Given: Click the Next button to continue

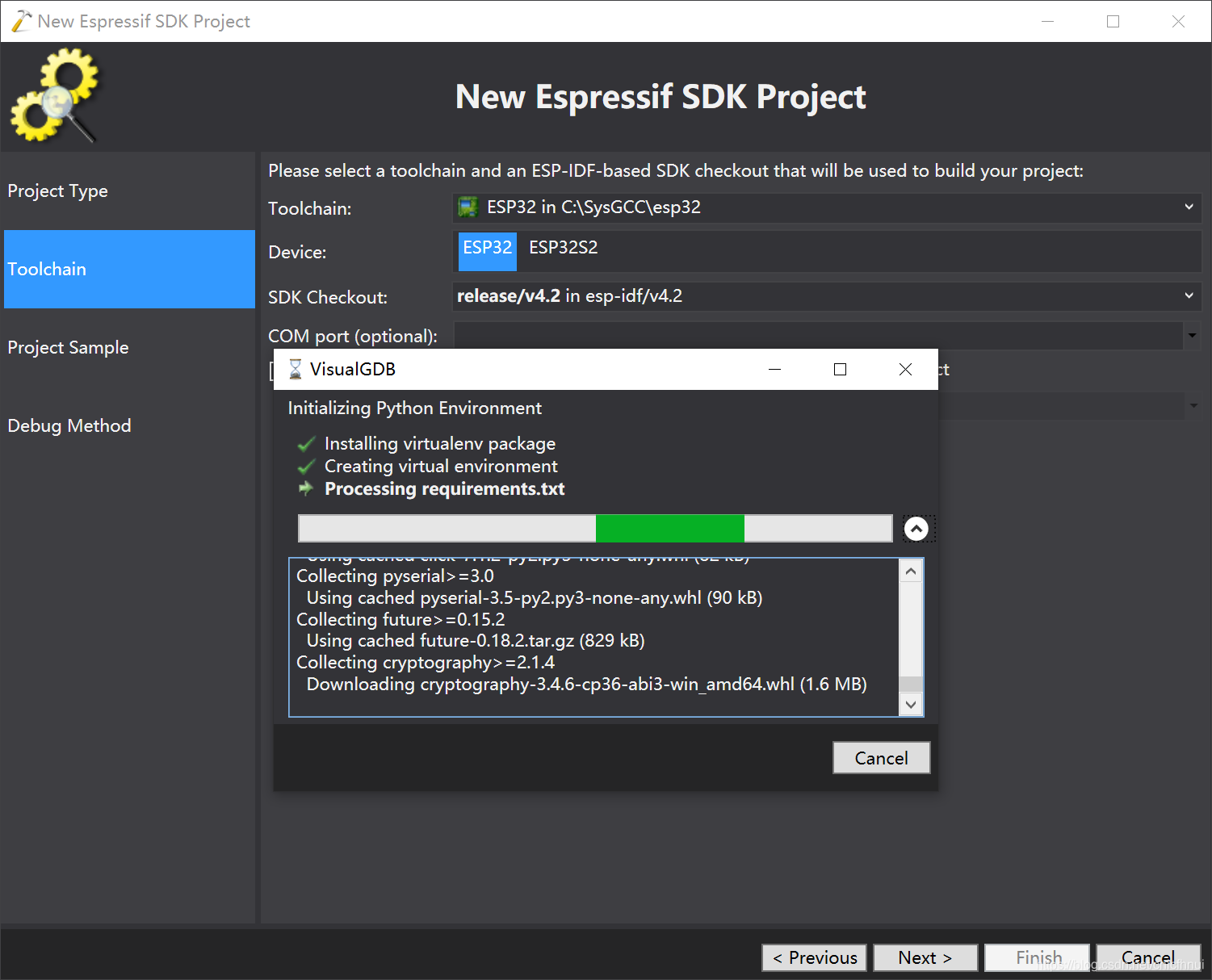Looking at the screenshot, I should 925,957.
